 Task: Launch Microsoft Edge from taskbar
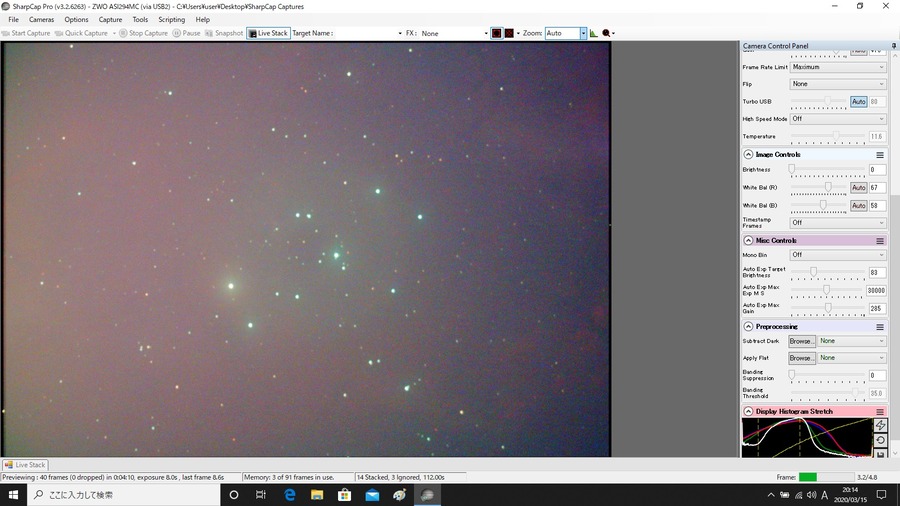289,495
